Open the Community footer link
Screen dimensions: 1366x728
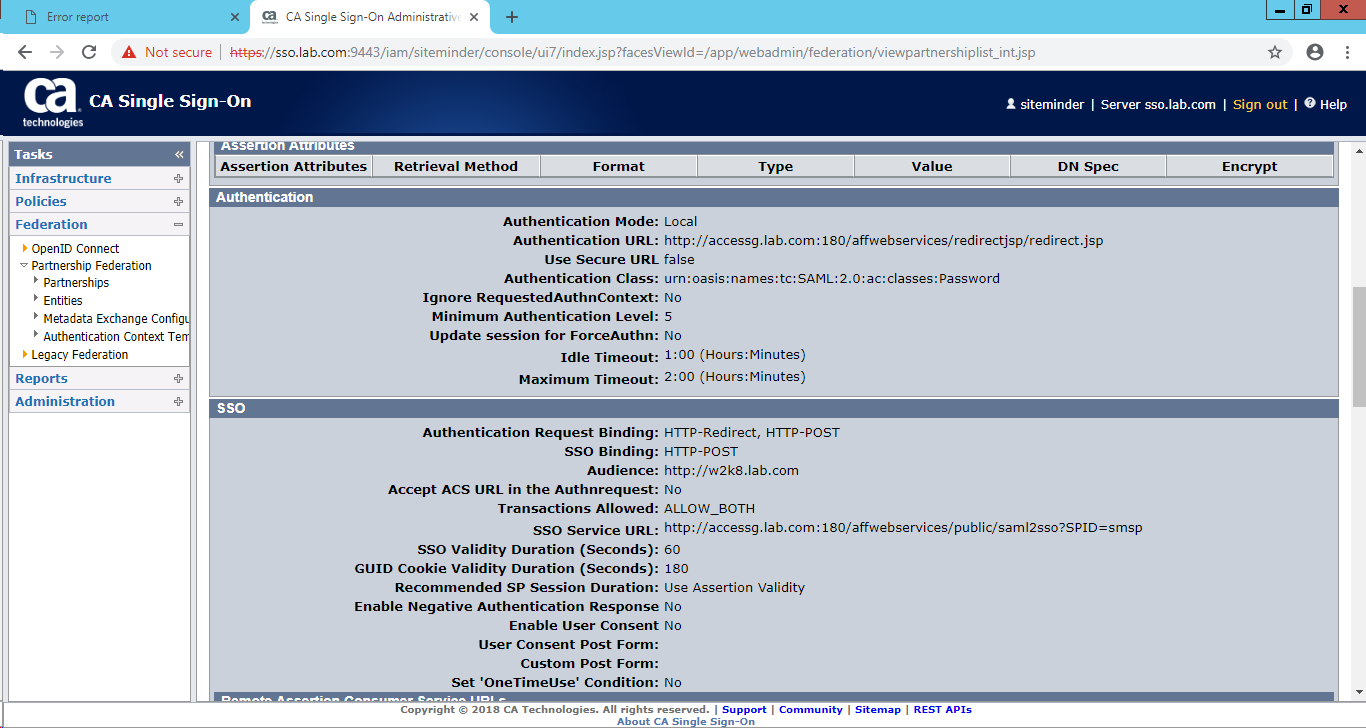[x=811, y=710]
